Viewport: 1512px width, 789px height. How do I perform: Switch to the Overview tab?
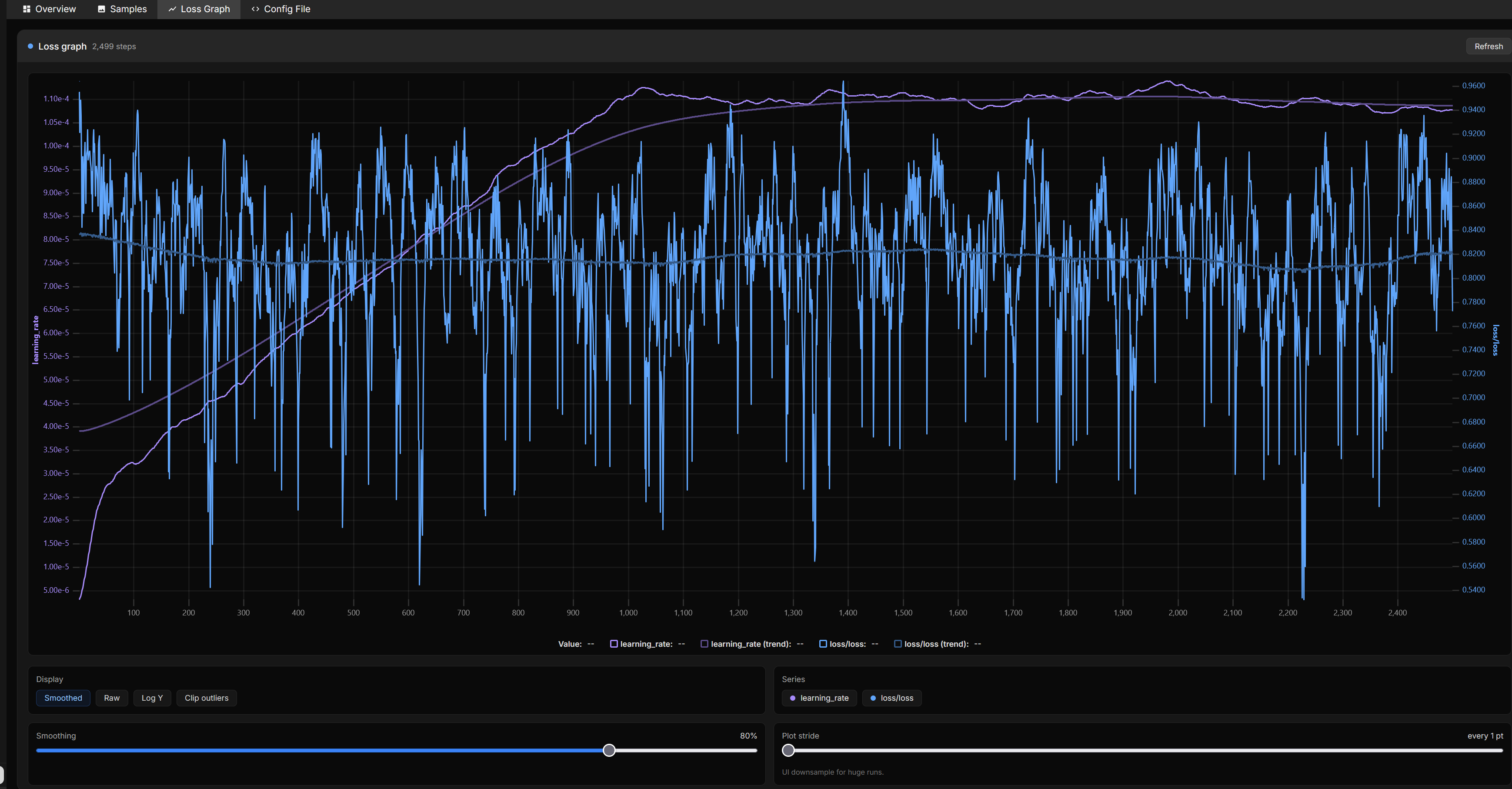pyautogui.click(x=49, y=9)
